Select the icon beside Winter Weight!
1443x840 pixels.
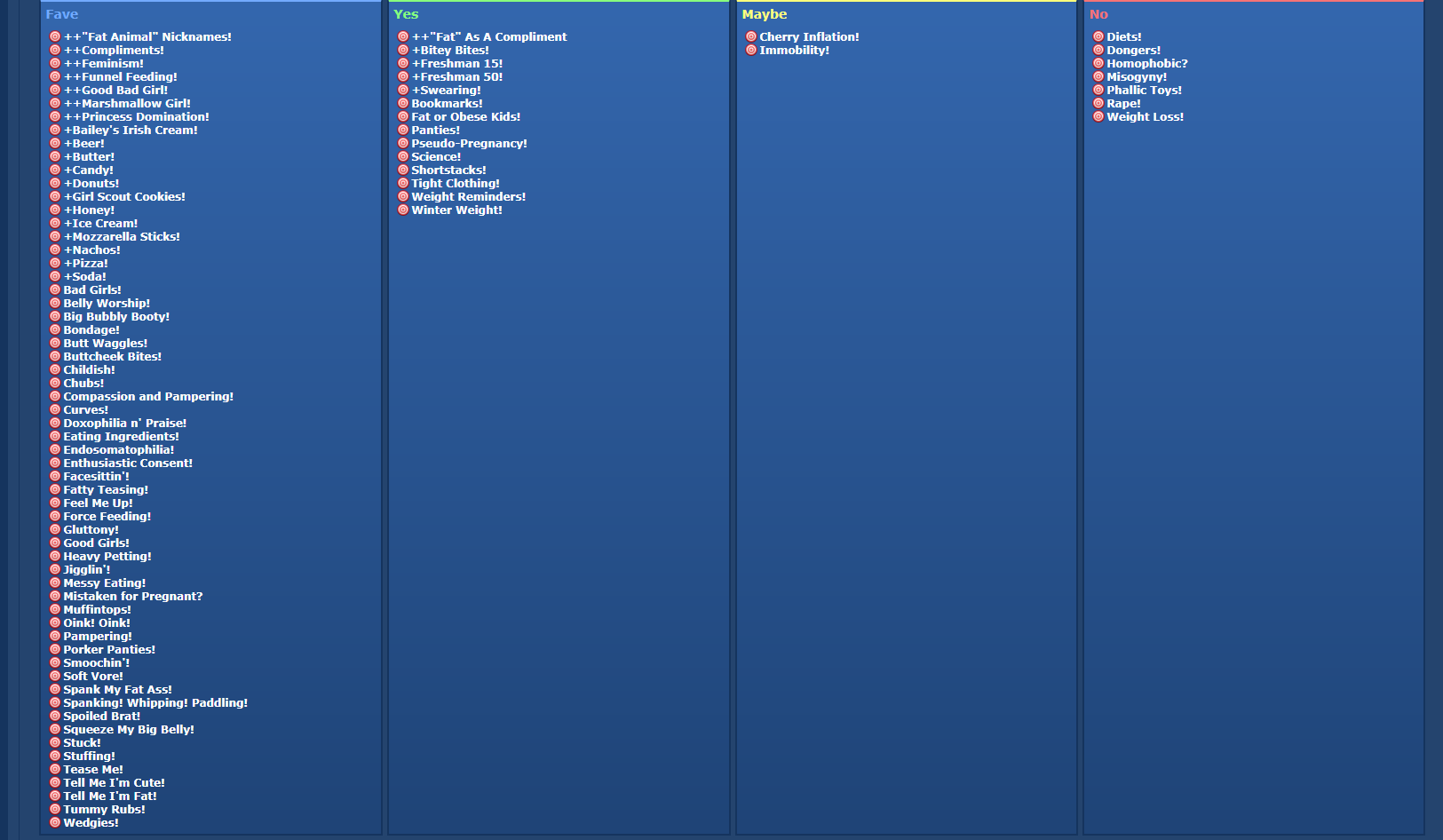[403, 210]
